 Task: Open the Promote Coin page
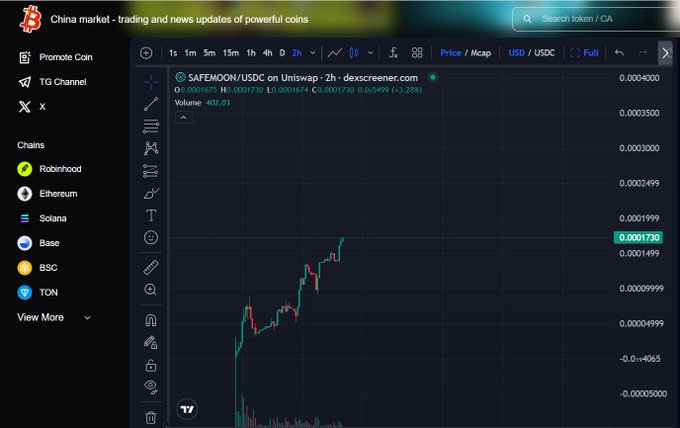pyautogui.click(x=56, y=57)
